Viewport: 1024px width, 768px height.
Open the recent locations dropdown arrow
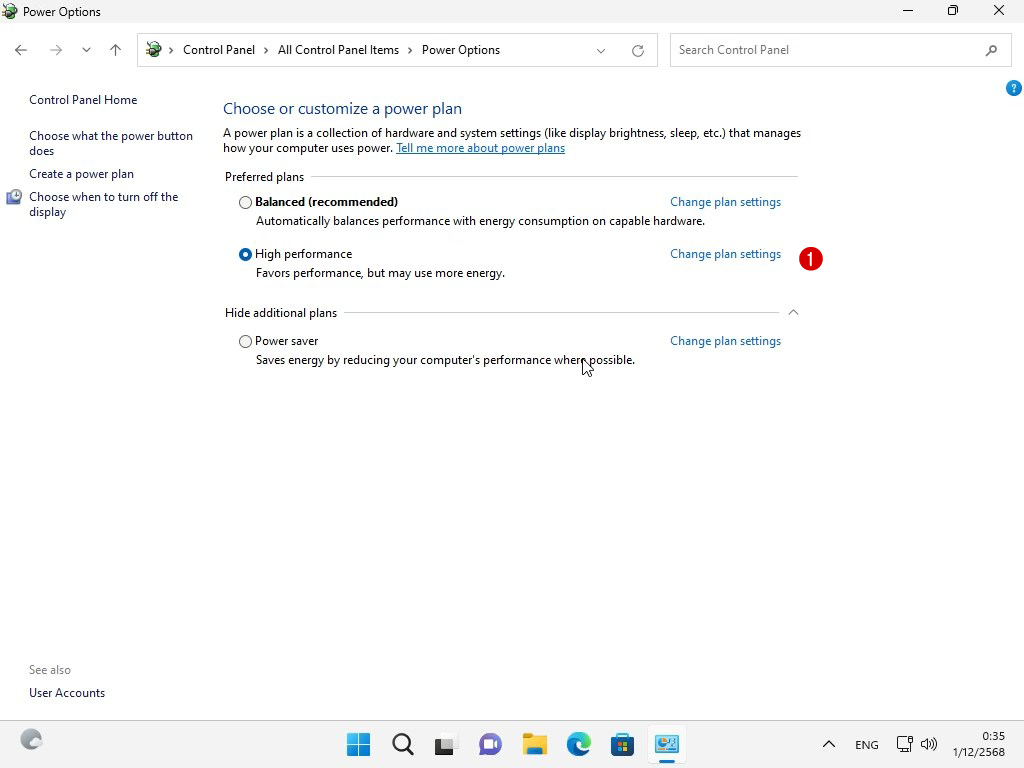point(86,50)
